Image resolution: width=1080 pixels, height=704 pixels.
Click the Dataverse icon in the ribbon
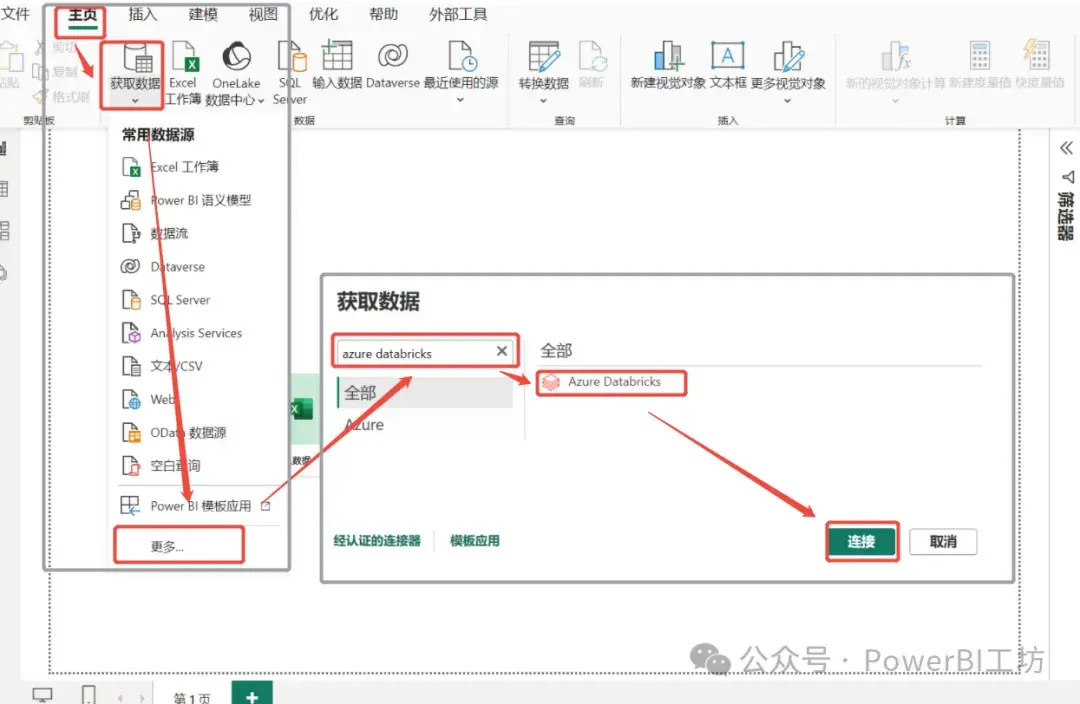tap(393, 67)
